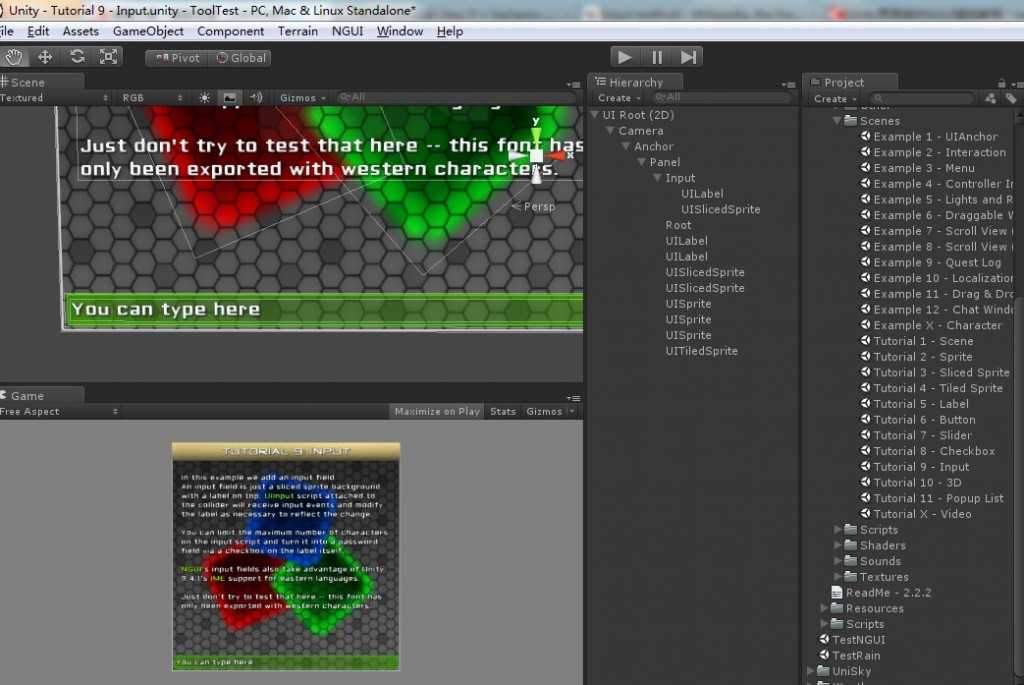Open Scene panel options menu icon

573,84
